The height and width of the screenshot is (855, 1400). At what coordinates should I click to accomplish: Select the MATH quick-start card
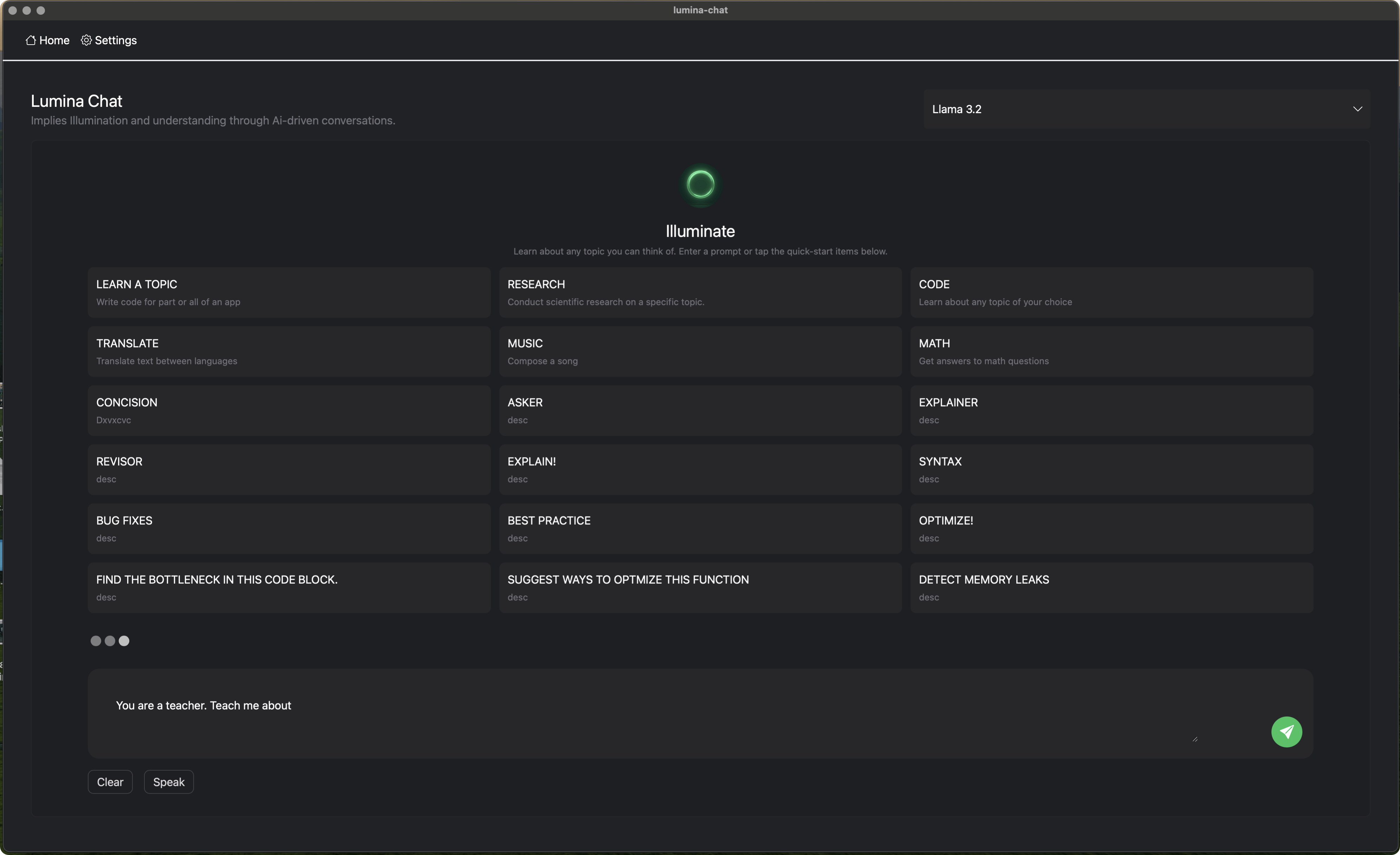point(1111,351)
